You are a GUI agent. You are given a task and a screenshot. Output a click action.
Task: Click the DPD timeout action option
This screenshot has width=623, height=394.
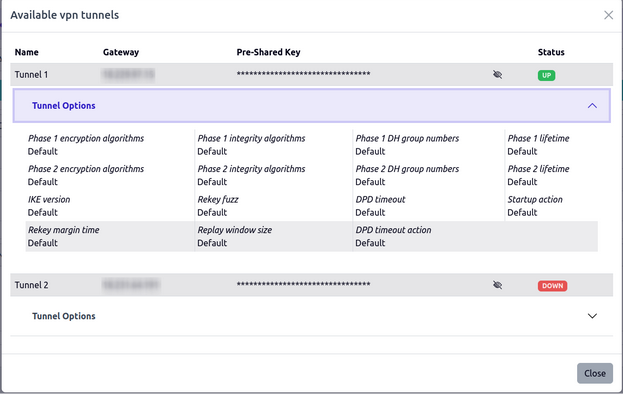393,236
